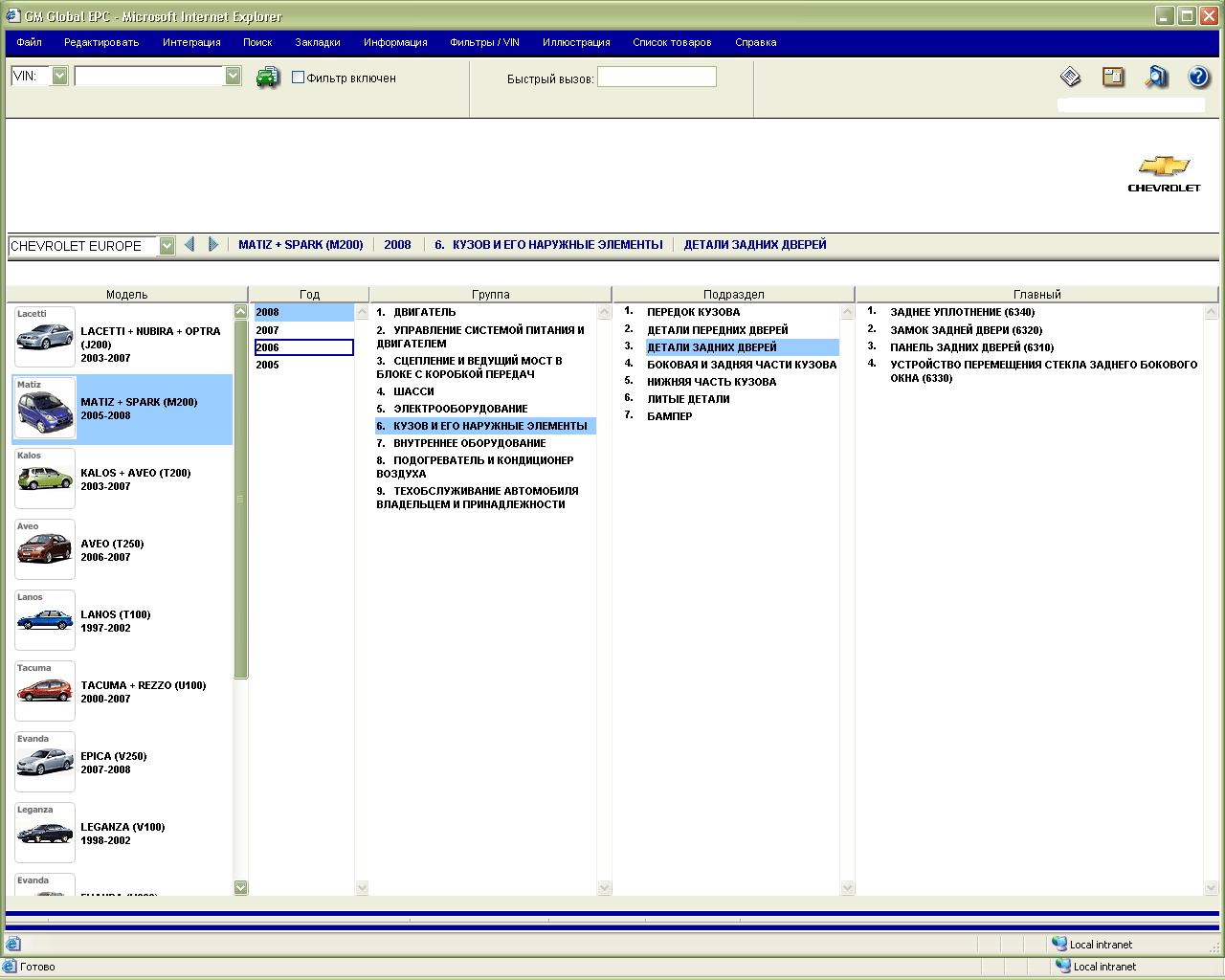Click the Chevrolet logo

pyautogui.click(x=1164, y=174)
